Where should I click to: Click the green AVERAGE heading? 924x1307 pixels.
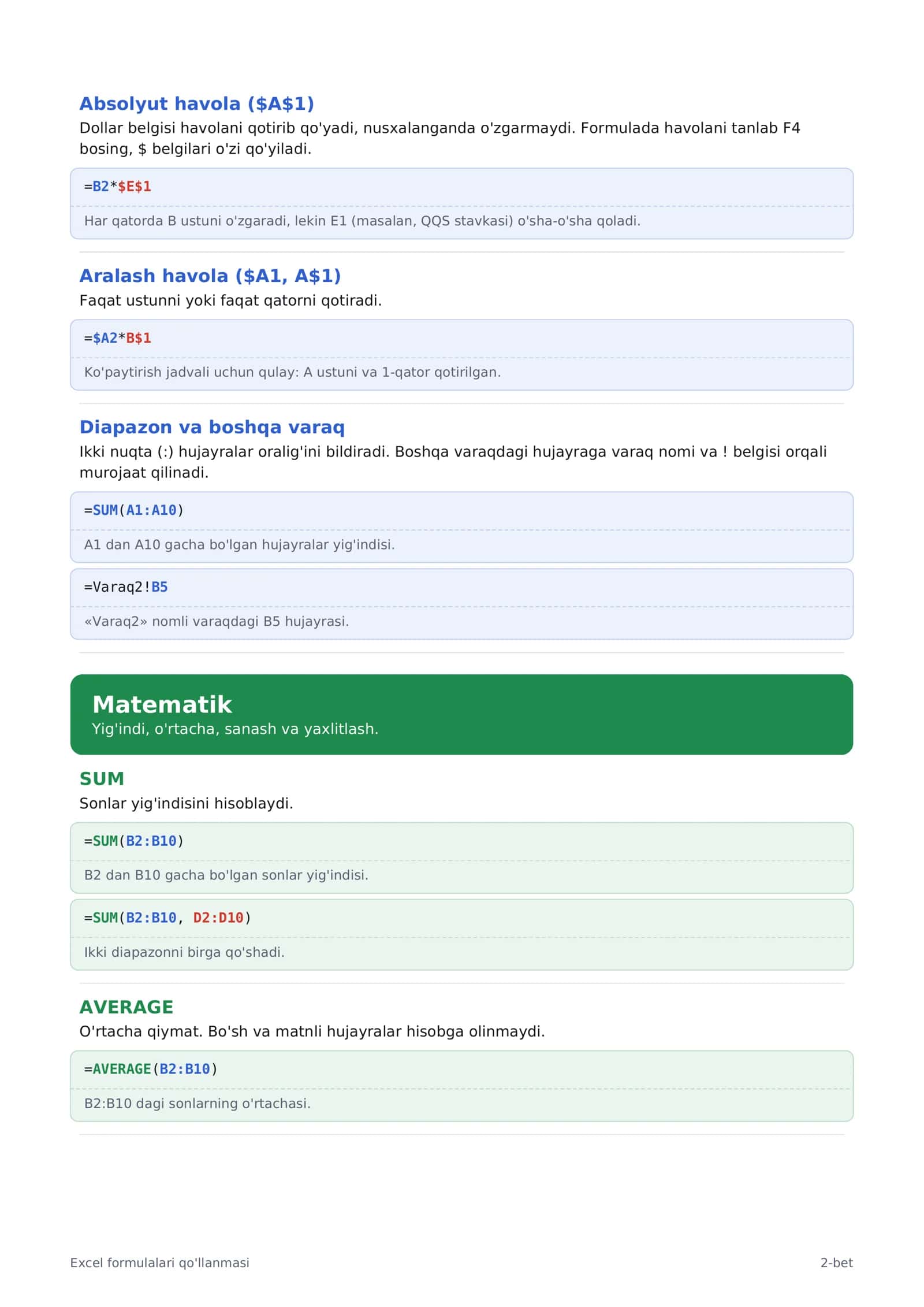pyautogui.click(x=126, y=1007)
